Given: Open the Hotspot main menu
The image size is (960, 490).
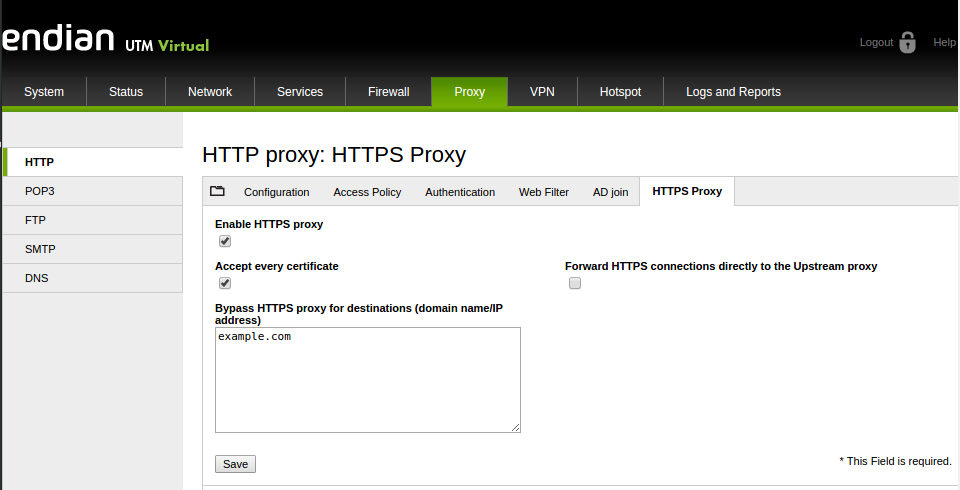Looking at the screenshot, I should tap(620, 92).
